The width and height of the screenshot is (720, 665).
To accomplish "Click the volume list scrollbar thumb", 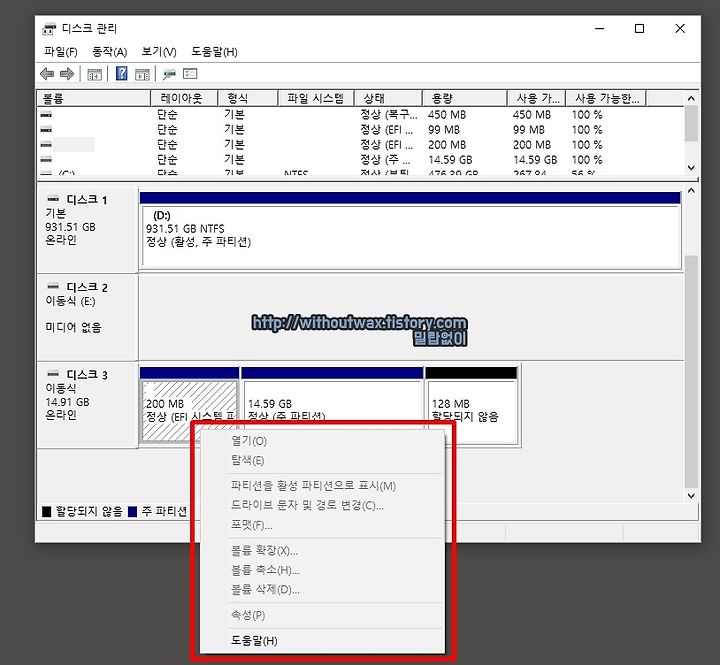I will tap(691, 124).
